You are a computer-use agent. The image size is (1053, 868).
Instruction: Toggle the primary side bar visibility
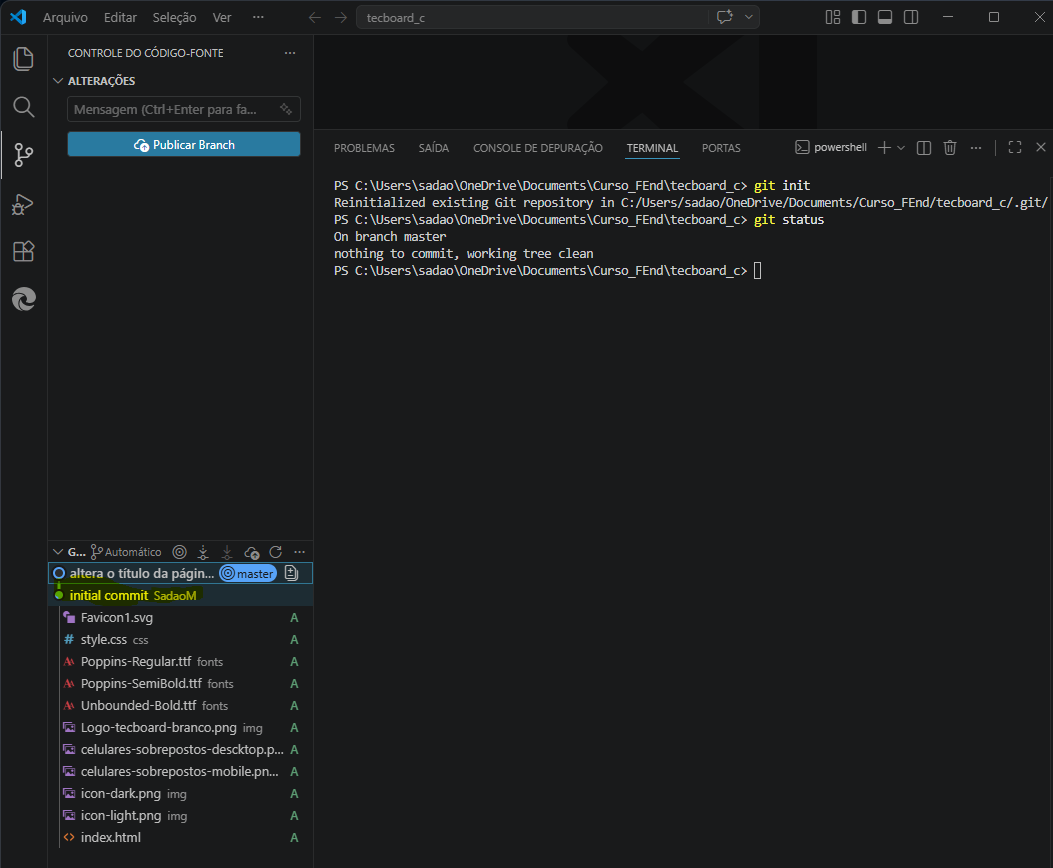(858, 17)
